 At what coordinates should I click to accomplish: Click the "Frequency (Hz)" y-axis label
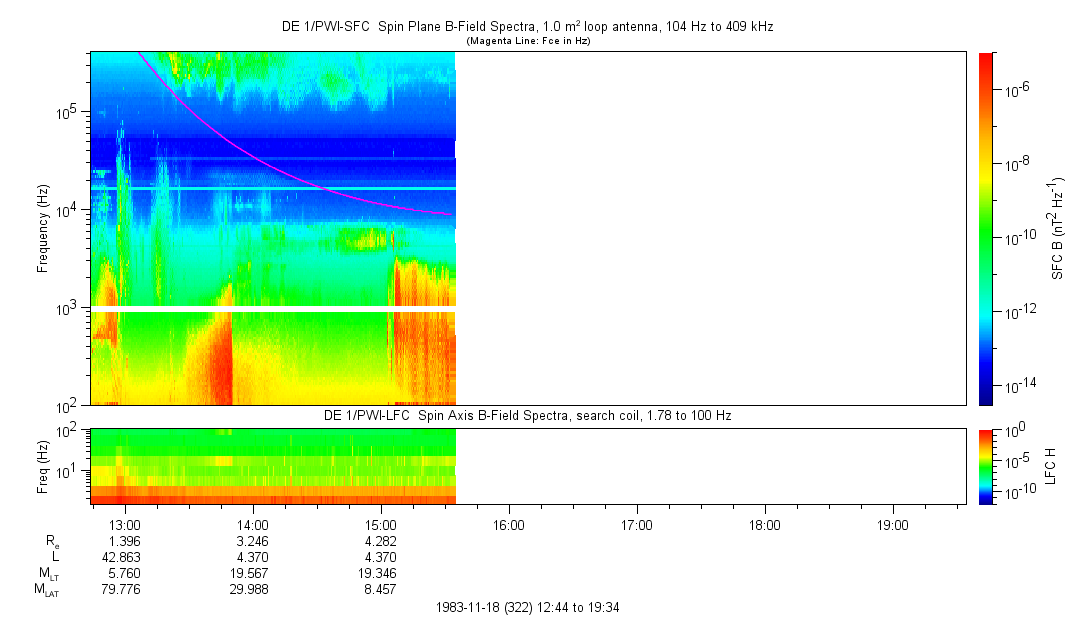(44, 228)
